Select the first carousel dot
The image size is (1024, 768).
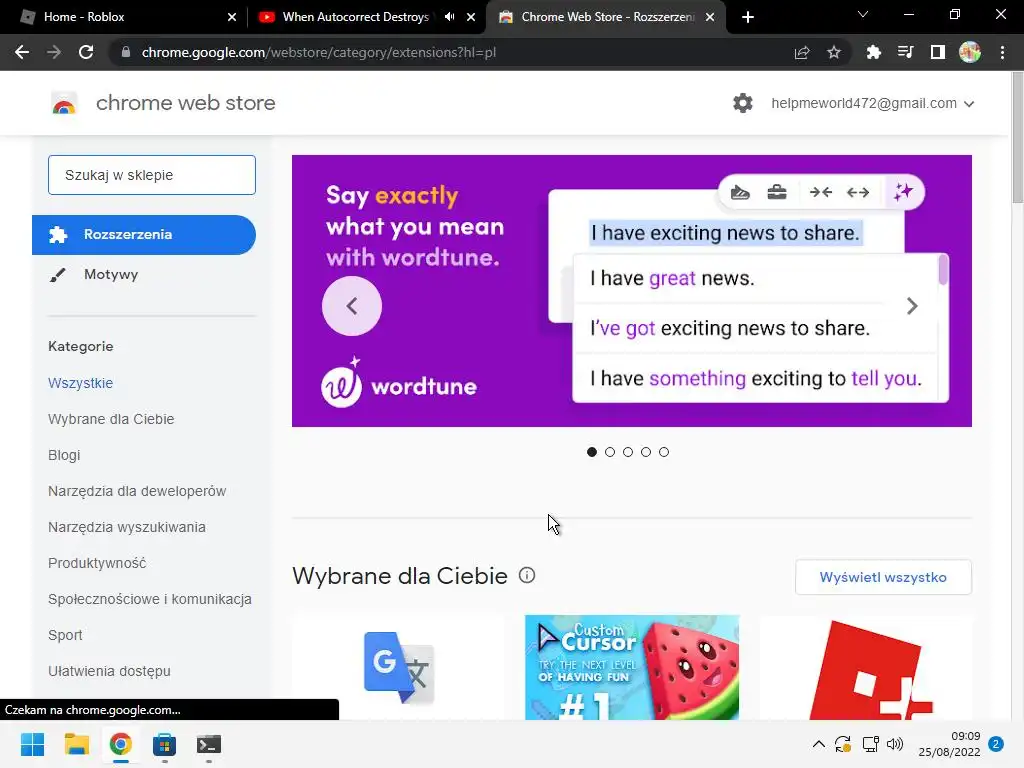[x=592, y=452]
